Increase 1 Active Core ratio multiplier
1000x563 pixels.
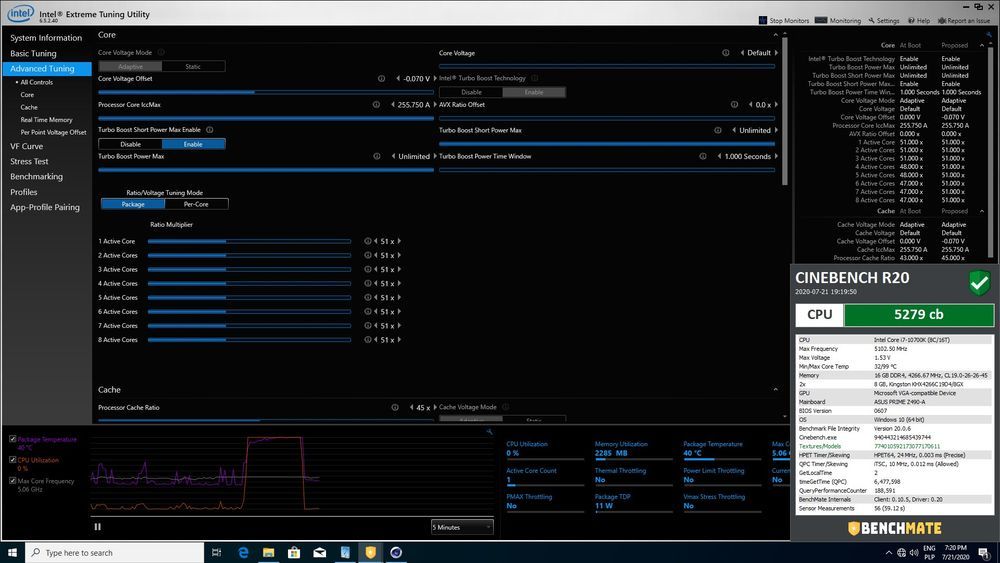399,241
